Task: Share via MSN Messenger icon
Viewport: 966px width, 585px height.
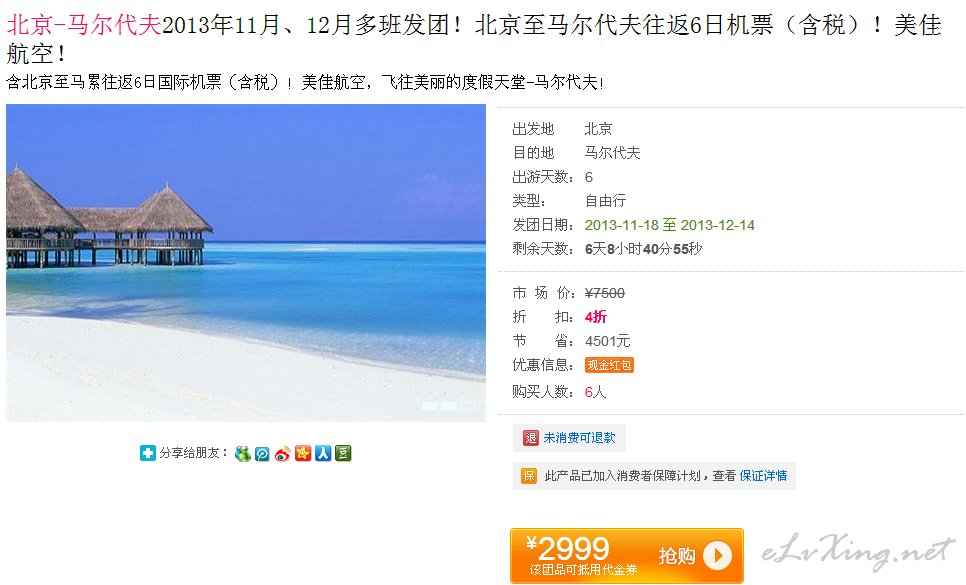Action: (243, 454)
